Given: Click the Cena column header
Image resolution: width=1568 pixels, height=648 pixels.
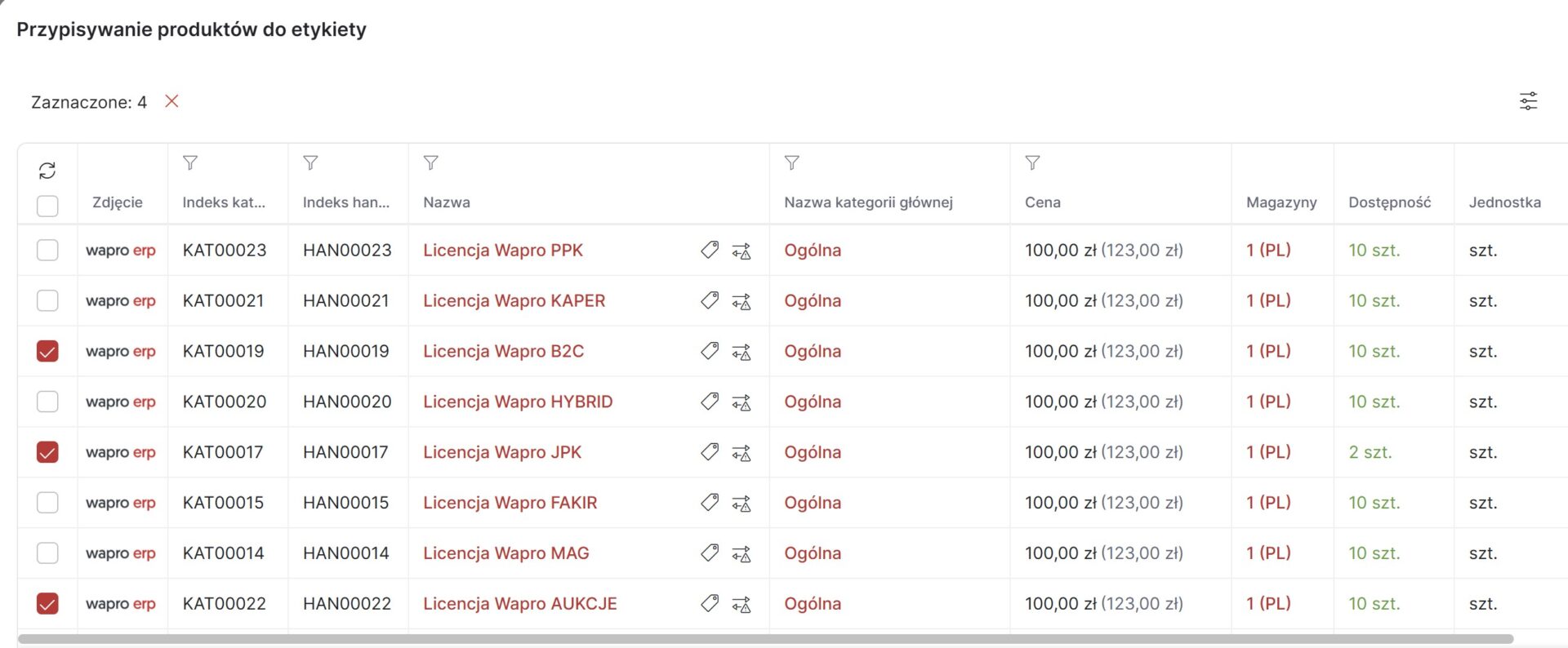Looking at the screenshot, I should pos(1043,202).
